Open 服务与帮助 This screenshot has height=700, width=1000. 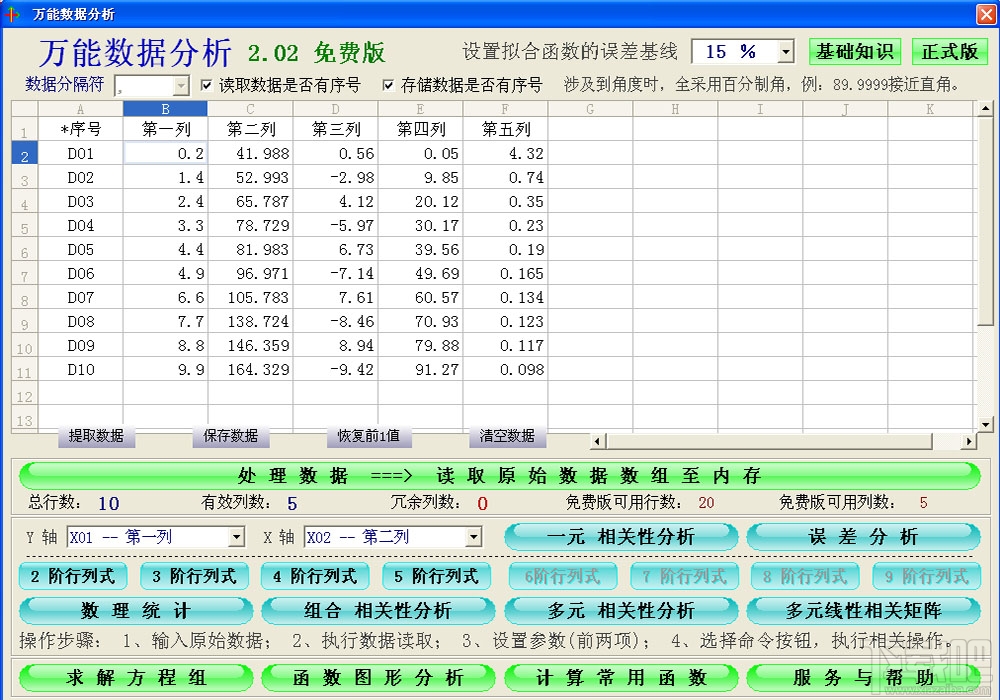point(864,678)
